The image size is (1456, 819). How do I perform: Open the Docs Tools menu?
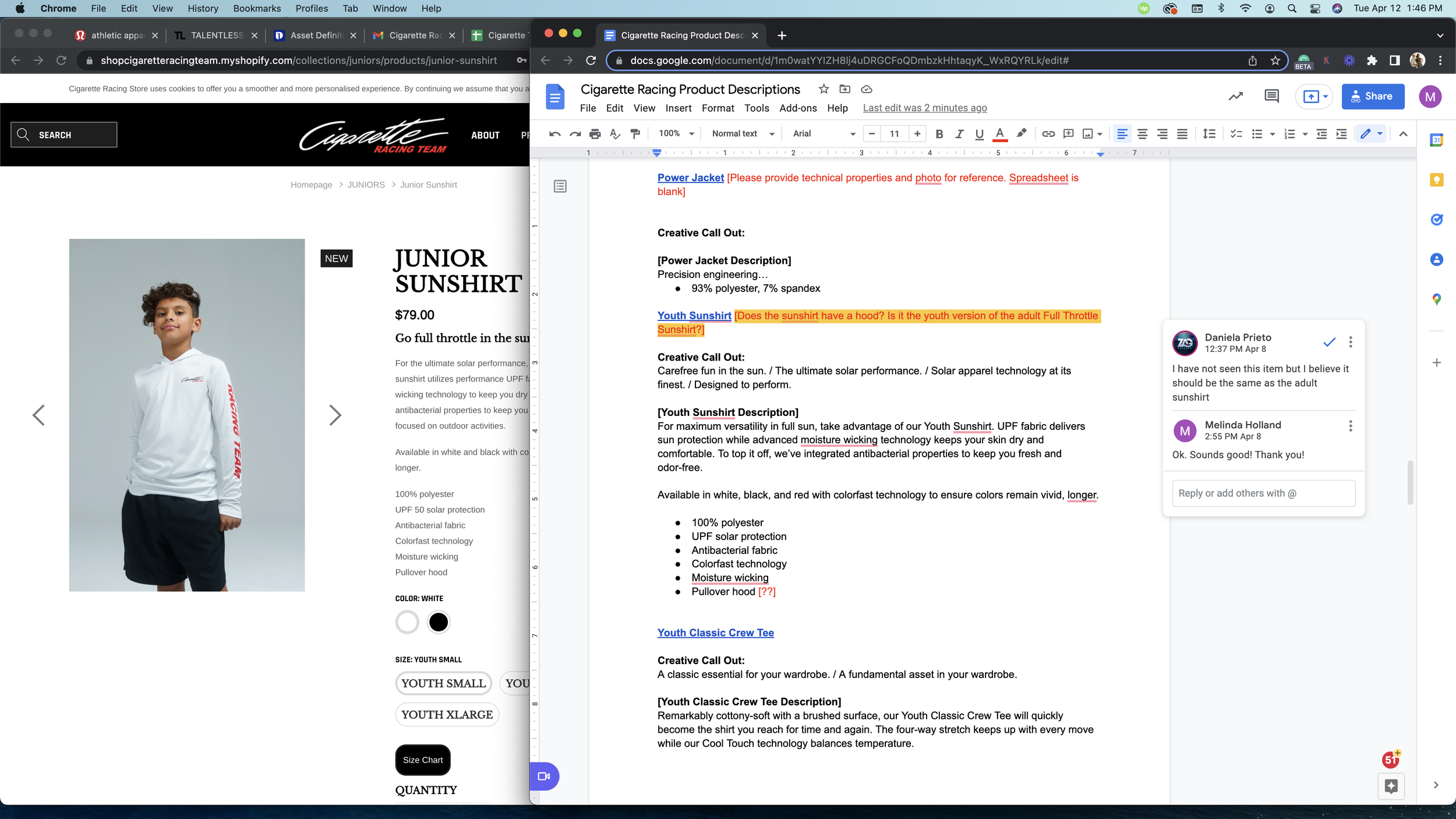click(x=757, y=108)
